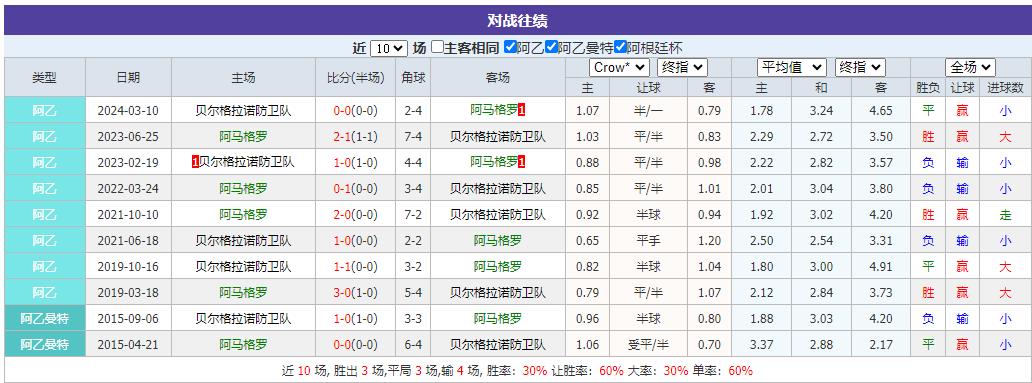The height and width of the screenshot is (383, 1032).
Task: Open score 0-0(0-0) of 2024-03-10 match
Action: pos(355,111)
